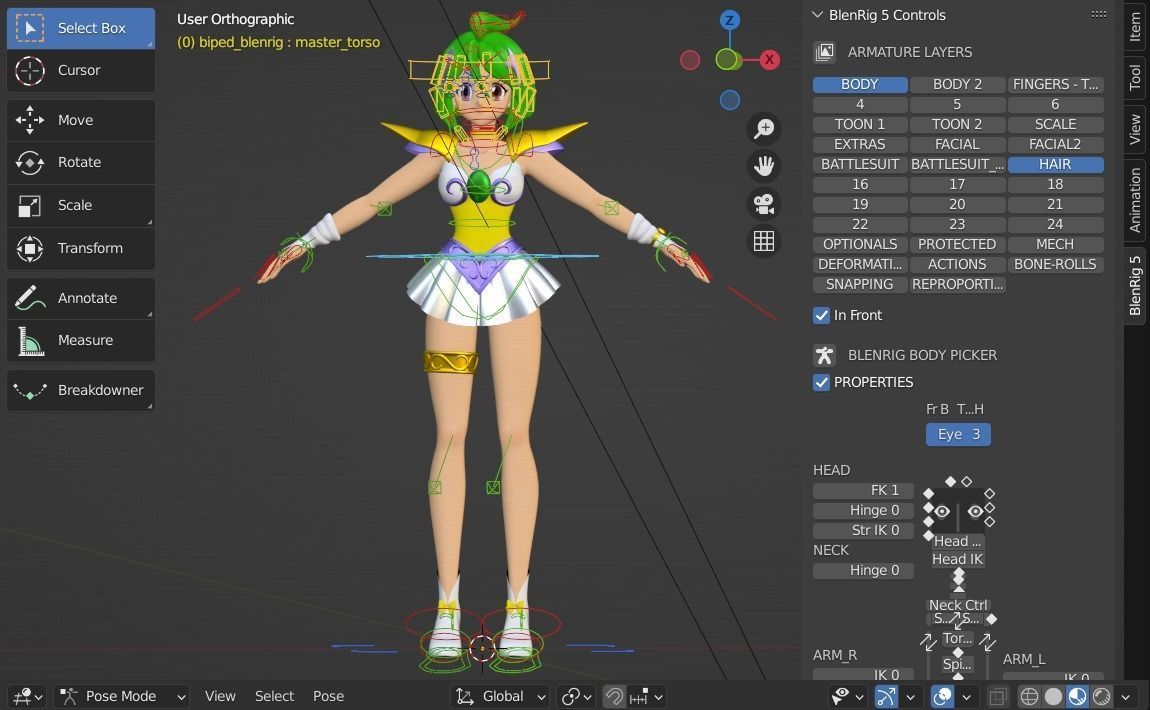Screen dimensions: 1150x710
Task: Open the View menu
Action: 220,696
